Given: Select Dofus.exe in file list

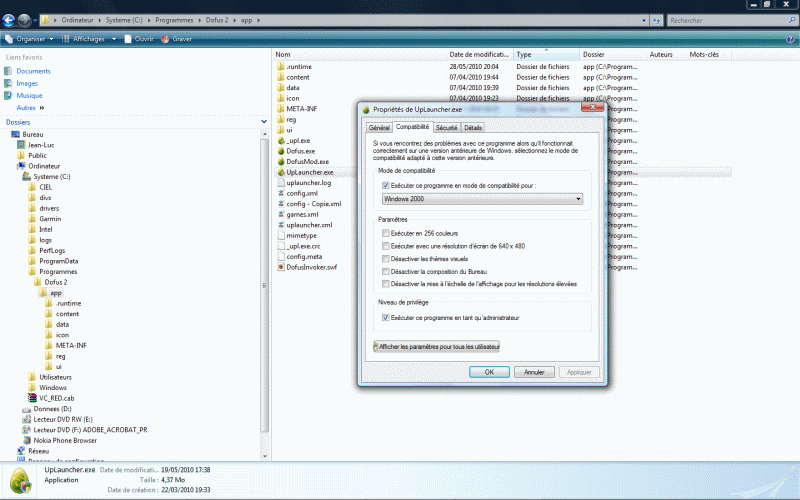Looking at the screenshot, I should (301, 151).
